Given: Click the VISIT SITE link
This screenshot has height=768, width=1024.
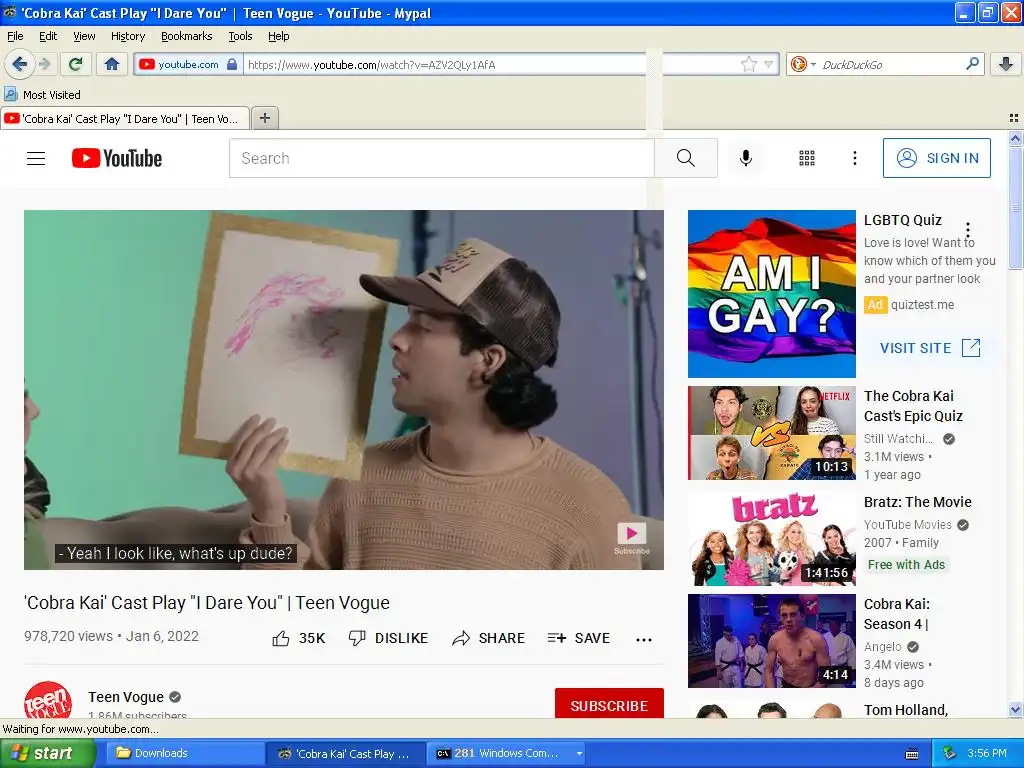Looking at the screenshot, I should [x=930, y=348].
